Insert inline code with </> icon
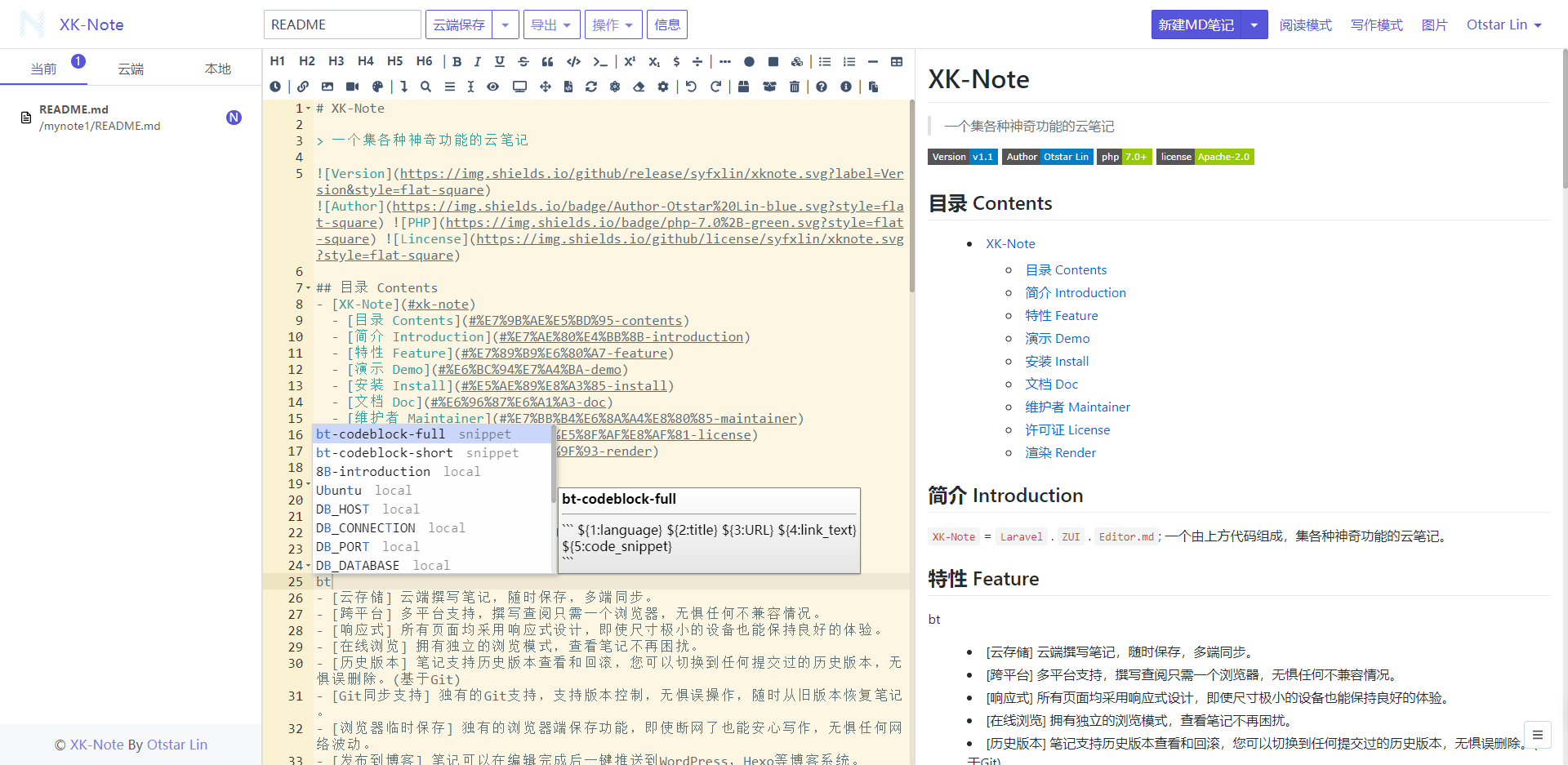Viewport: 1568px width, 765px height. (574, 61)
